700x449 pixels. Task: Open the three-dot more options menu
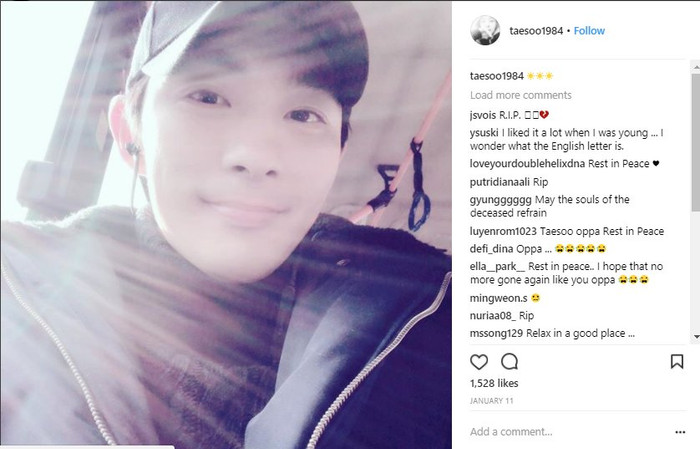680,432
